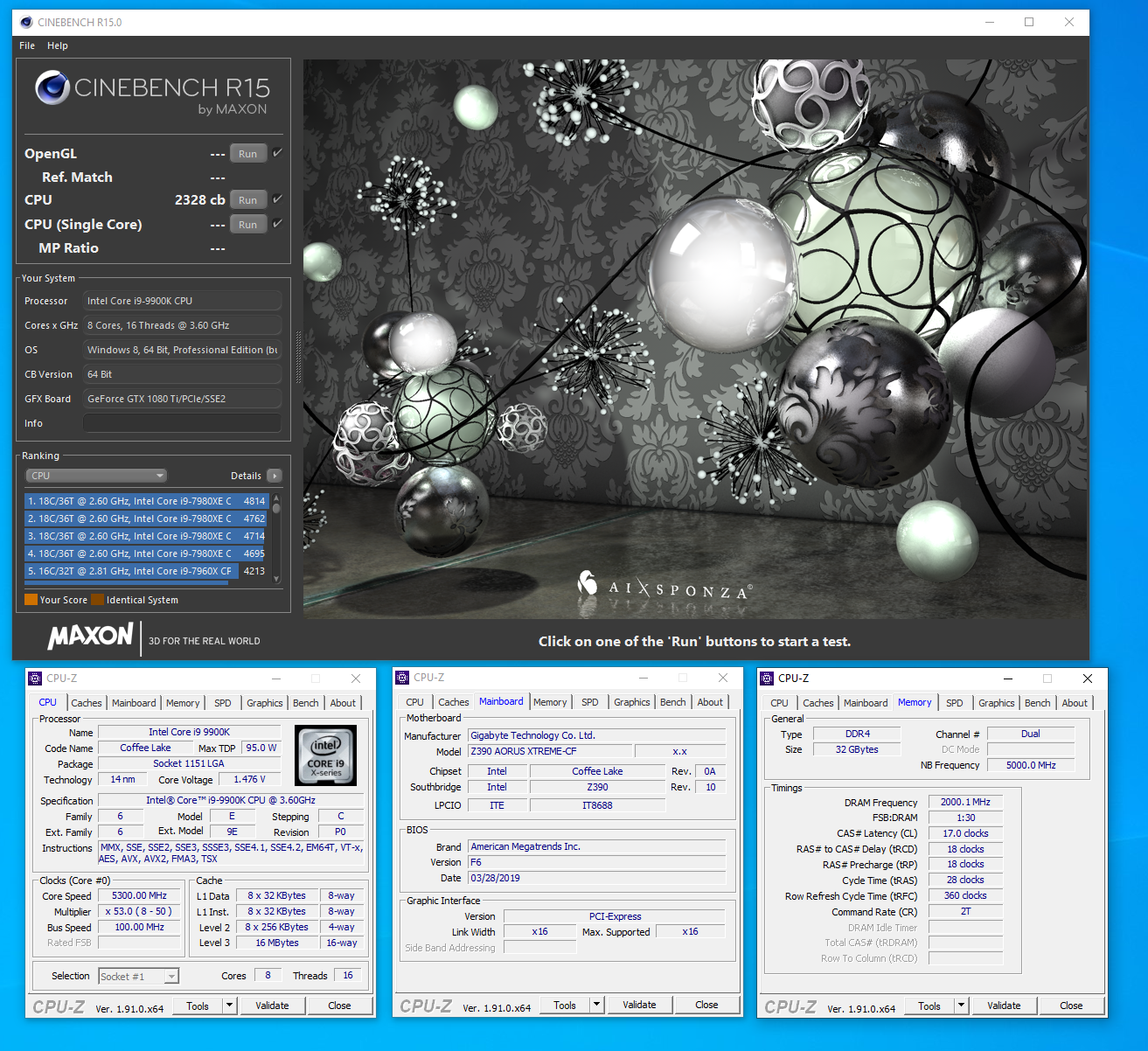Screen dimensions: 1148x1051
Task: Click the Identical System brown legend swatch
Action: 98,600
